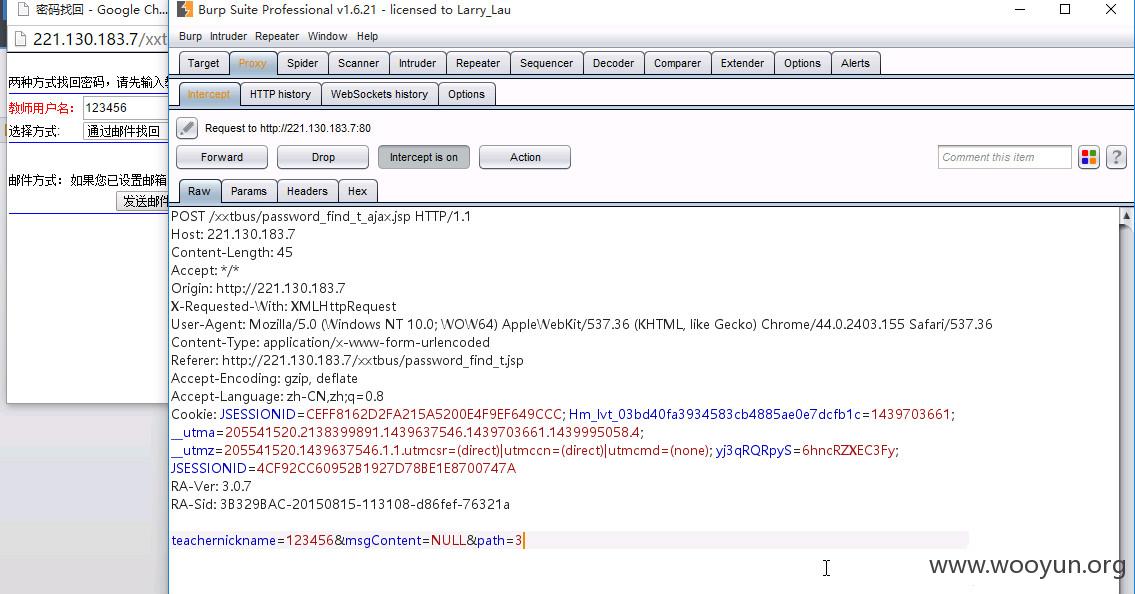Image resolution: width=1135 pixels, height=594 pixels.
Task: Open the main Options tab
Action: (802, 63)
